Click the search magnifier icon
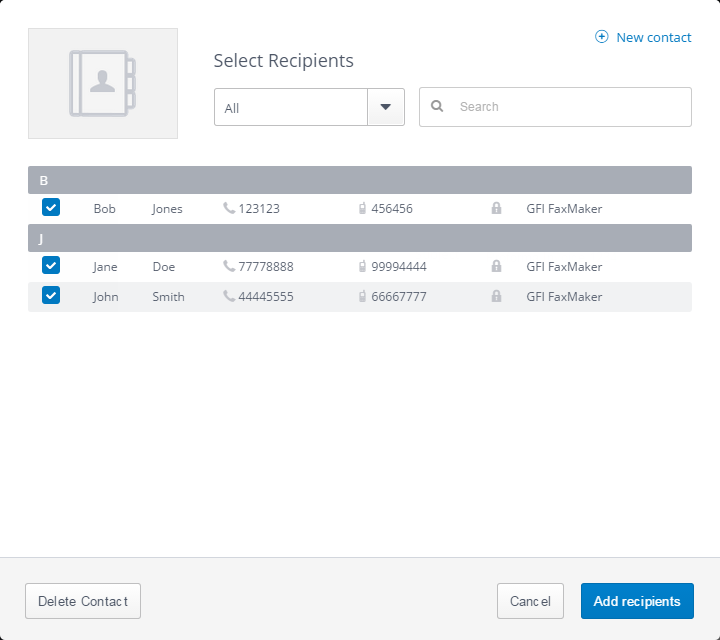This screenshot has height=640, width=720. point(437,107)
